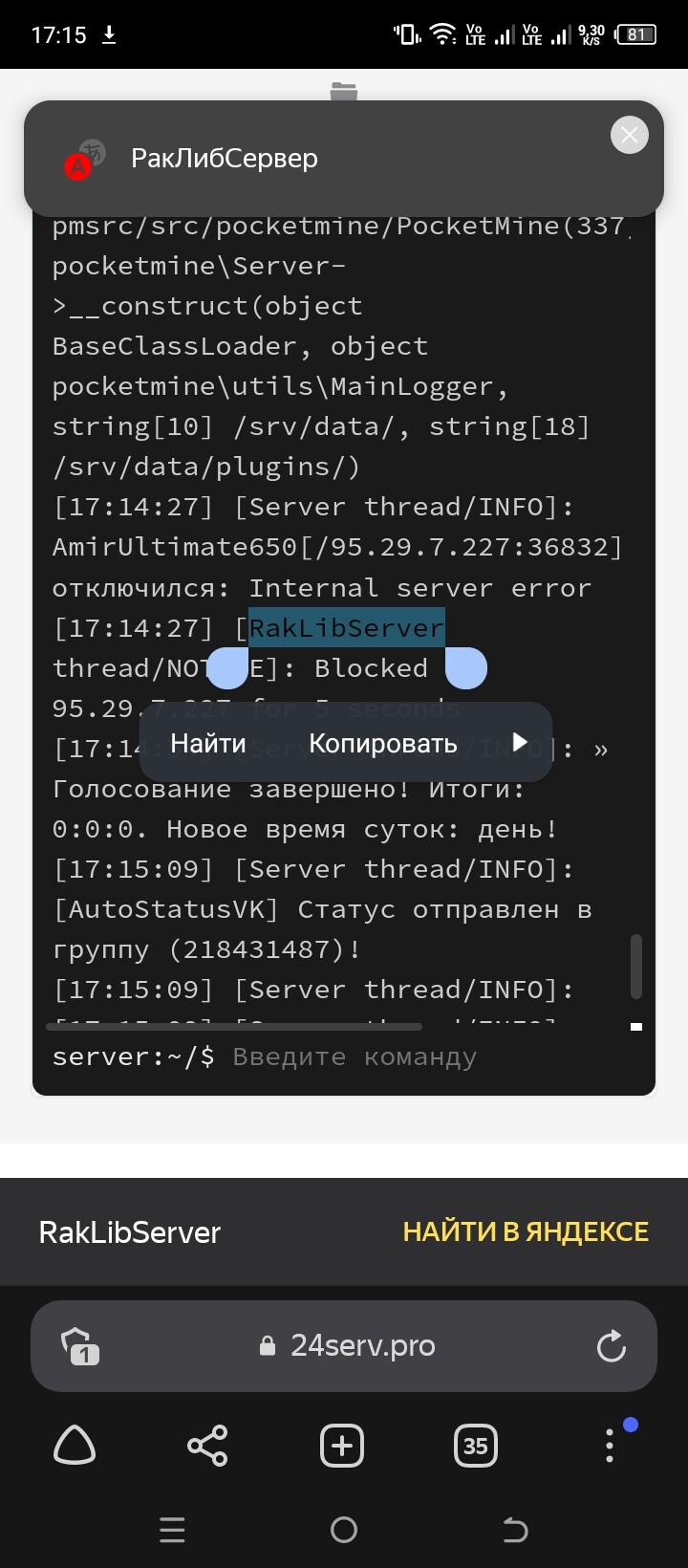Tap the translator icon in popup
688x1568 pixels.
(x=84, y=159)
